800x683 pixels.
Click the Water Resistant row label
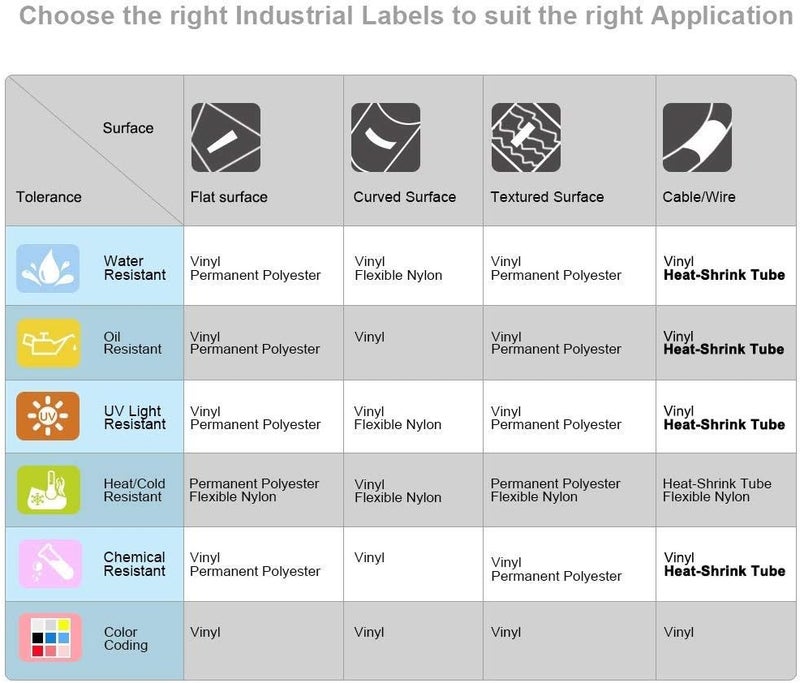coord(135,268)
